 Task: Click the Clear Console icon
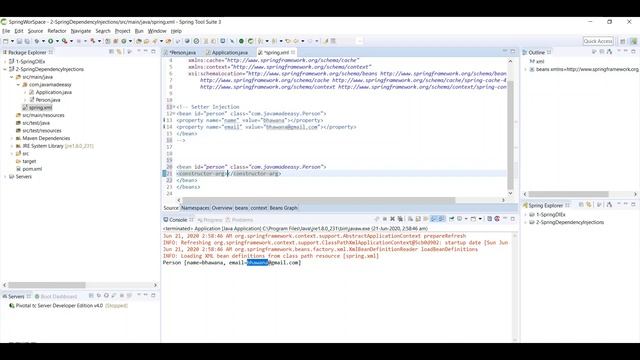point(411,220)
